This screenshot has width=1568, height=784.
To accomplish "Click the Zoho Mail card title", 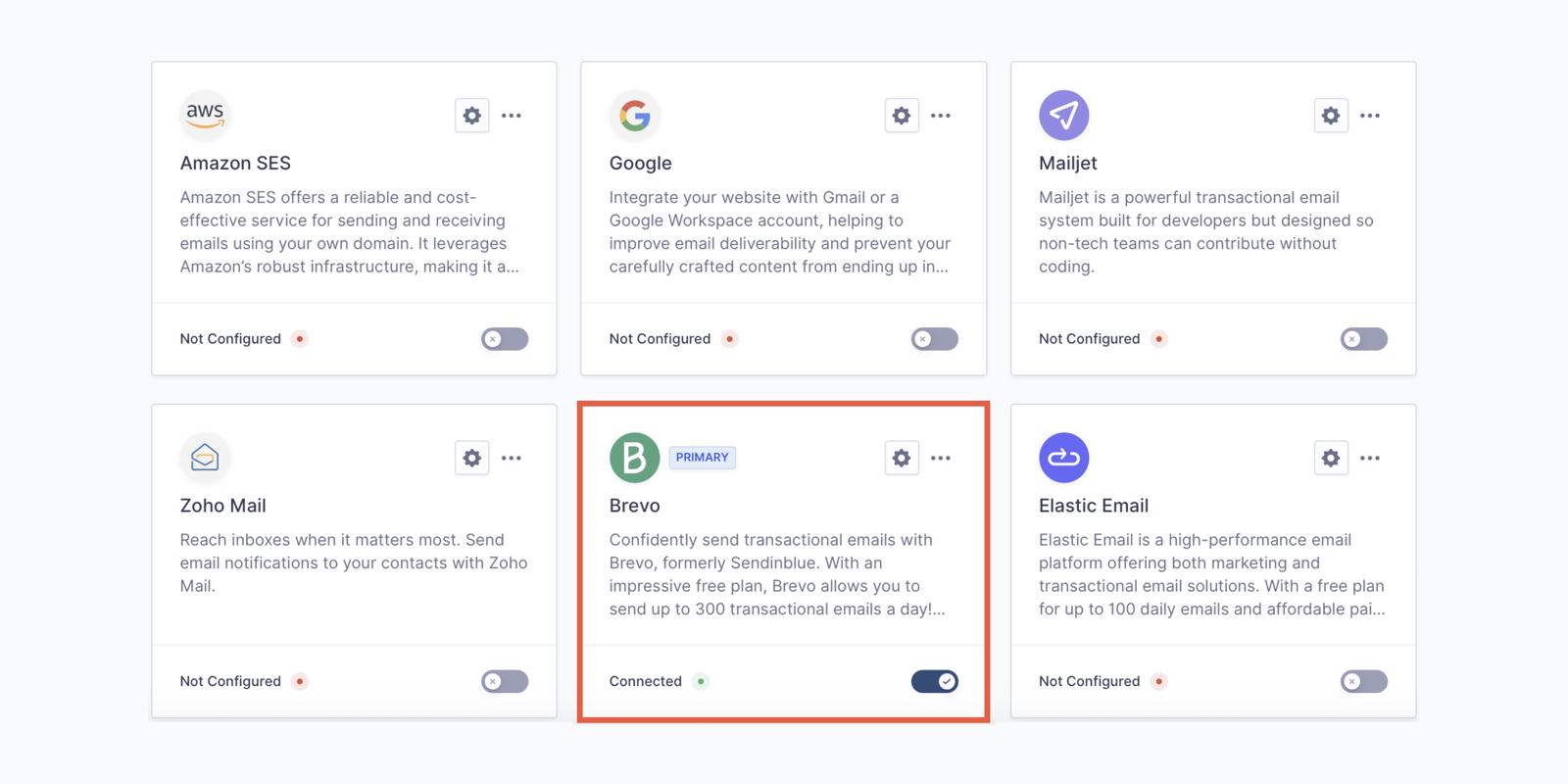I will pos(222,506).
